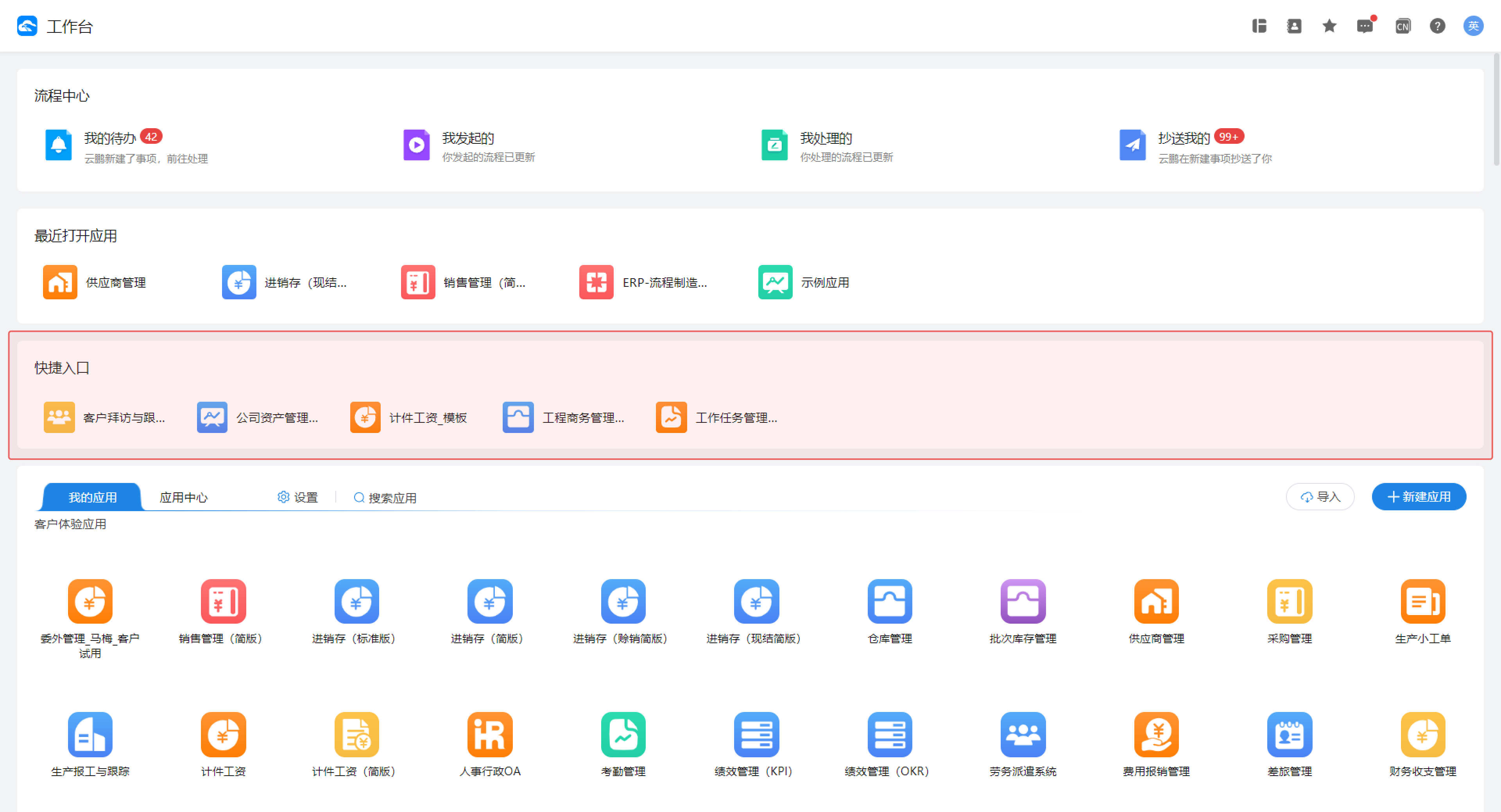Open the 计件工资 app
The height and width of the screenshot is (812, 1501).
223,734
